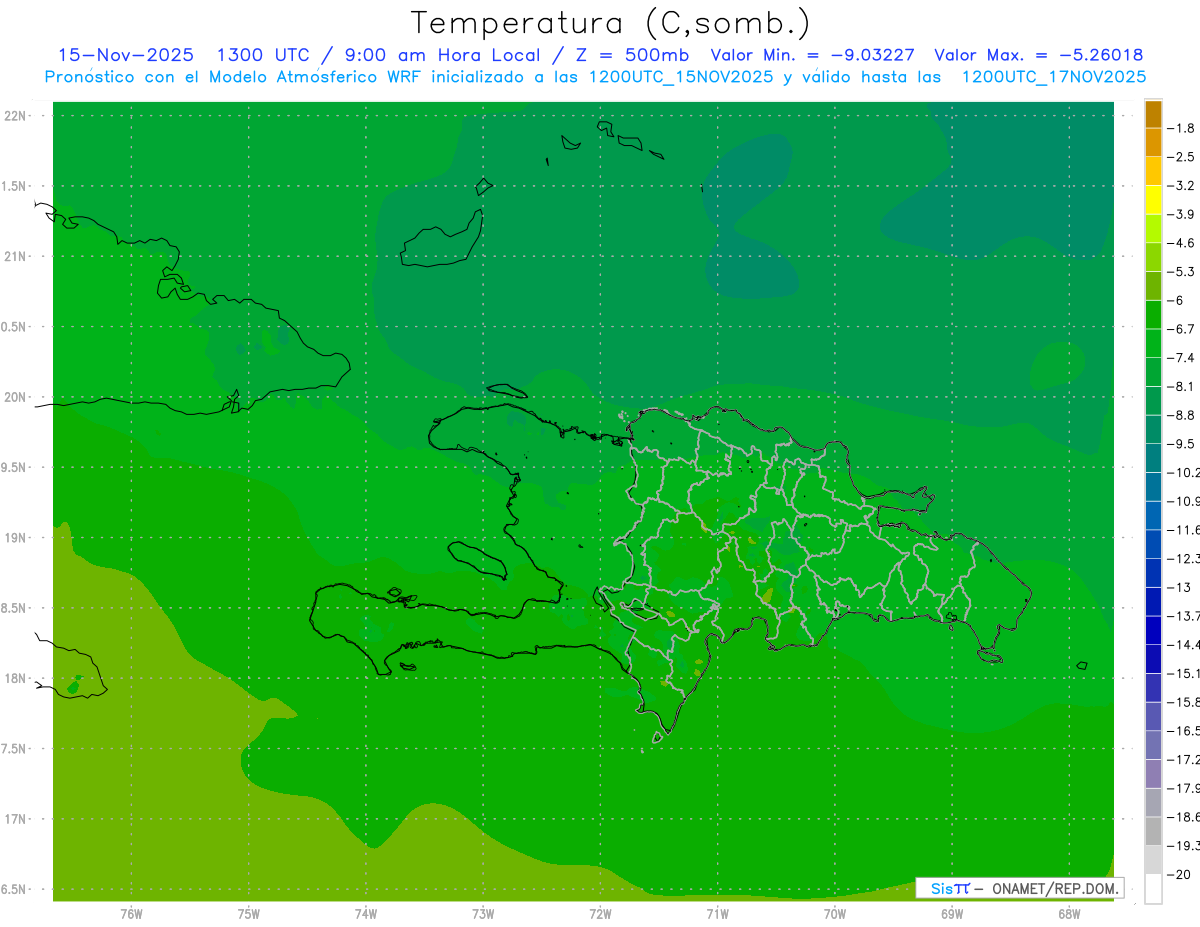Click the "19N" latitude label

pyautogui.click(x=16, y=537)
